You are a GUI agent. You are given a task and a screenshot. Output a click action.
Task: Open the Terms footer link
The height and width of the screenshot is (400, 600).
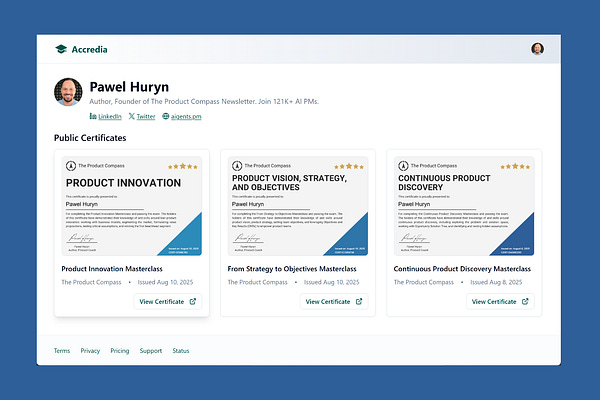[x=62, y=351]
